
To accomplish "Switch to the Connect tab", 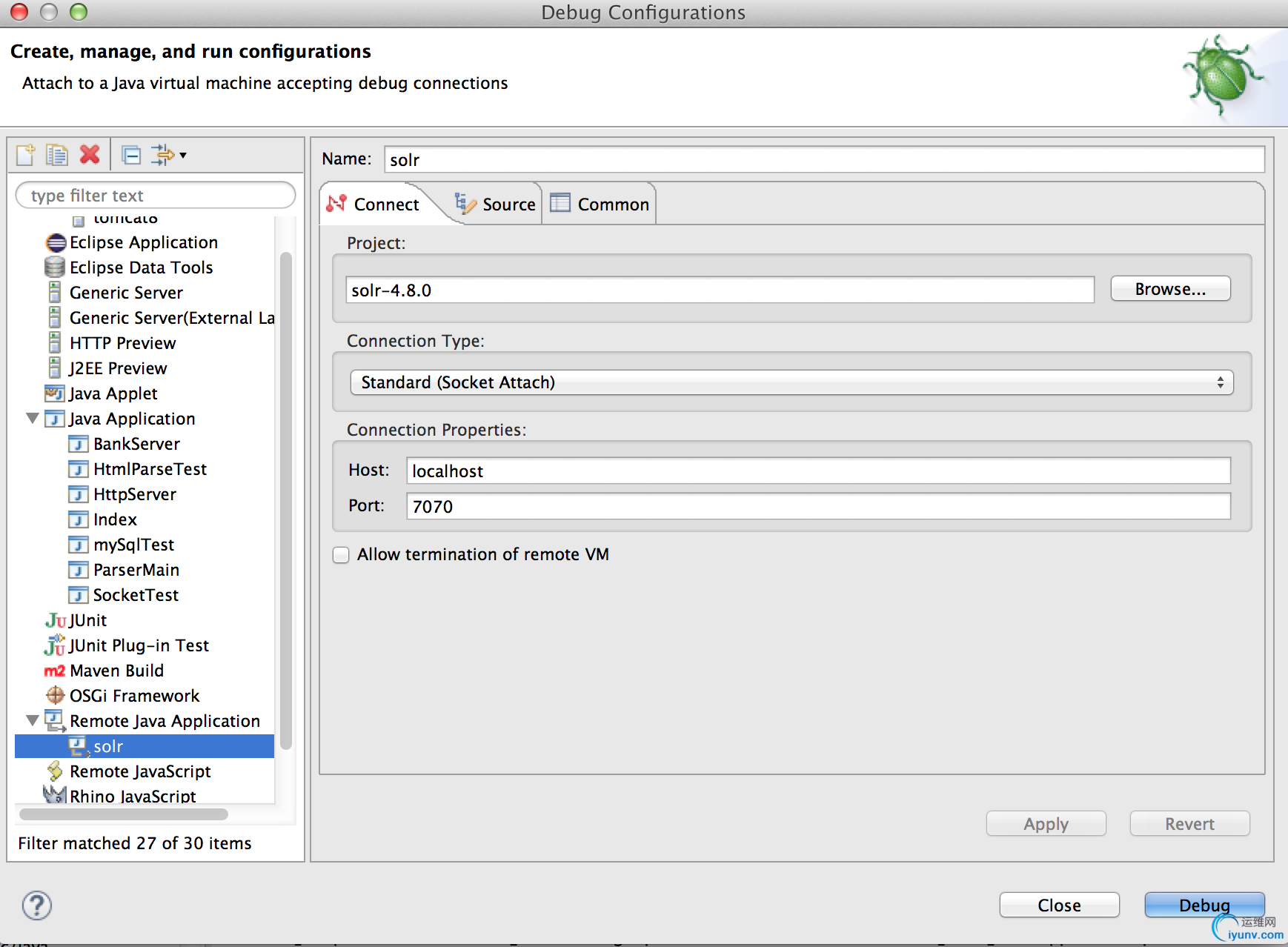I will pyautogui.click(x=378, y=204).
